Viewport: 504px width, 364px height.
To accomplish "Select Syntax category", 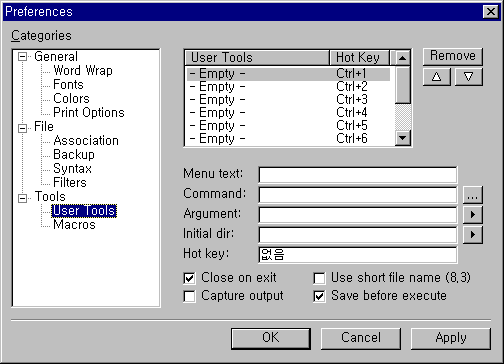I will click(x=72, y=169).
